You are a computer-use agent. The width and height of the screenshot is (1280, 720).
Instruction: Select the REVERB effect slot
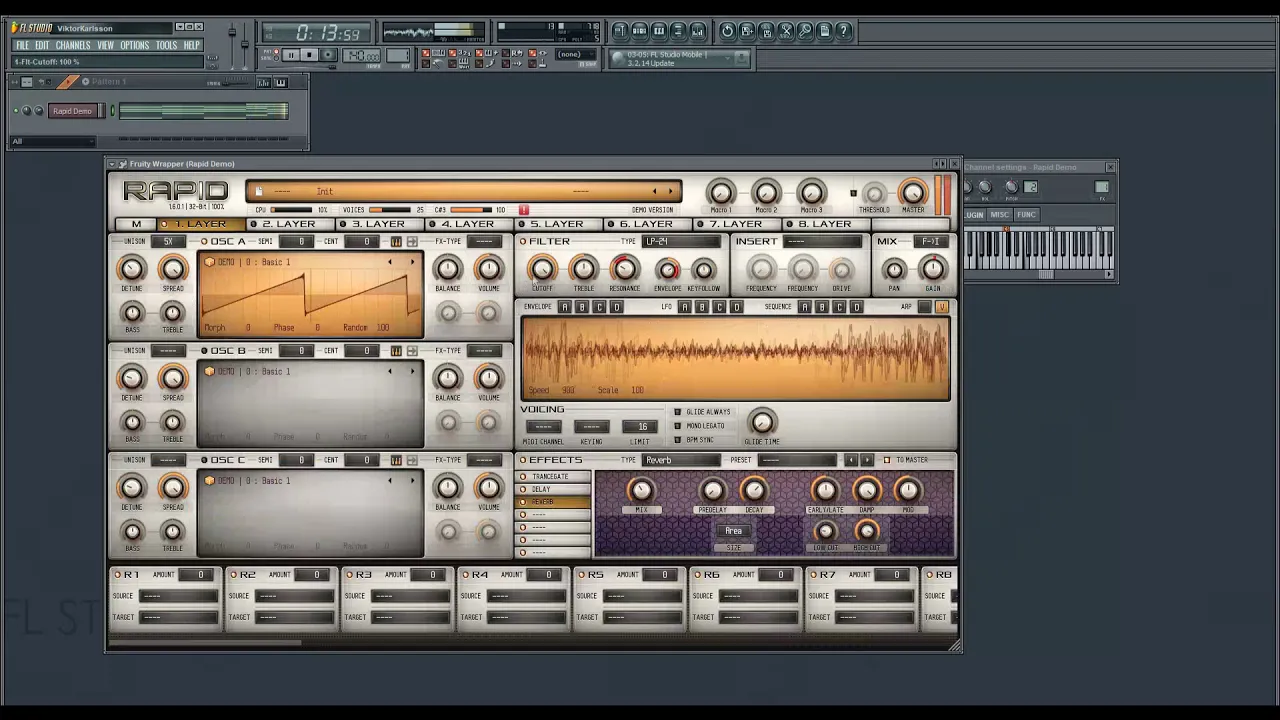(552, 502)
